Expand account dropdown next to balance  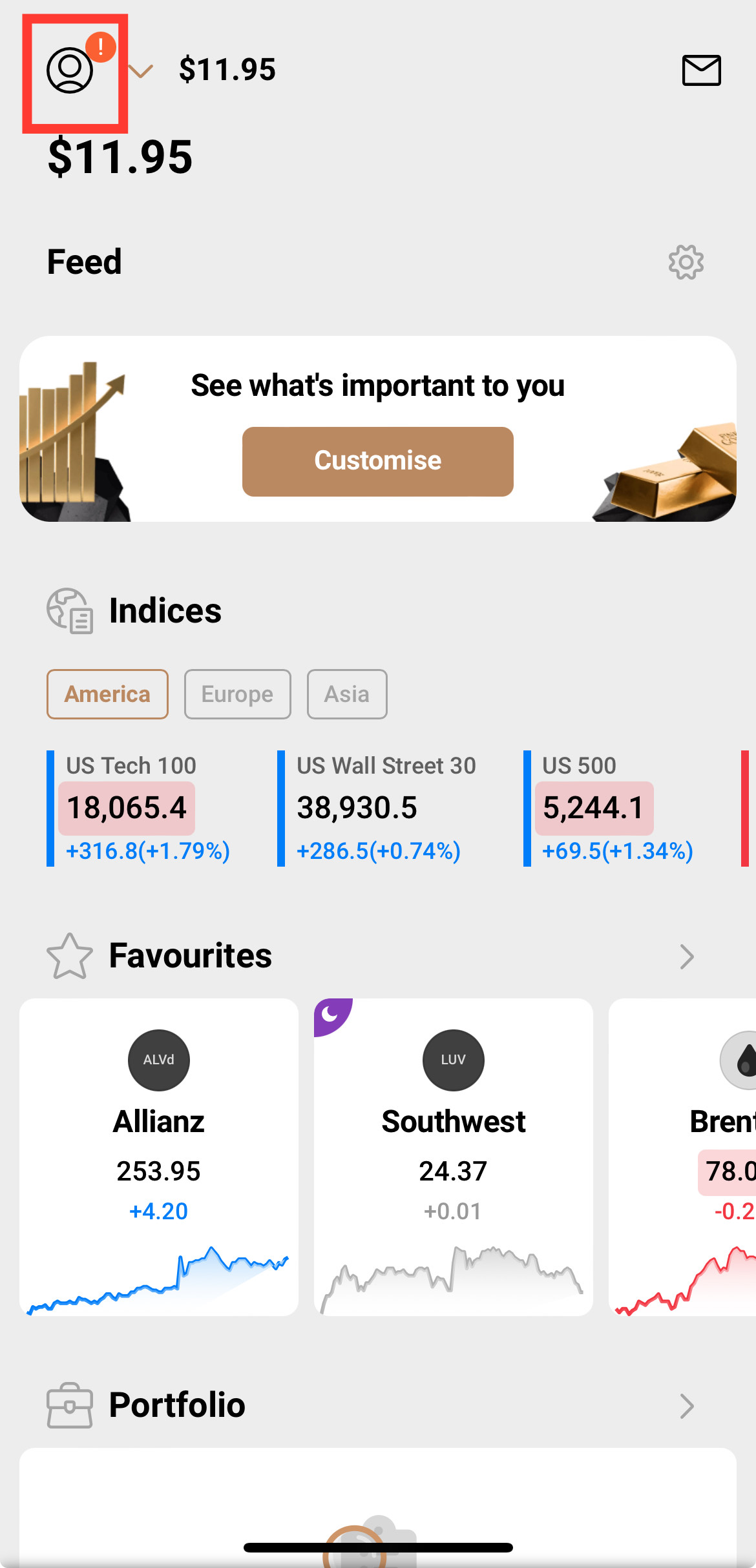pyautogui.click(x=141, y=70)
